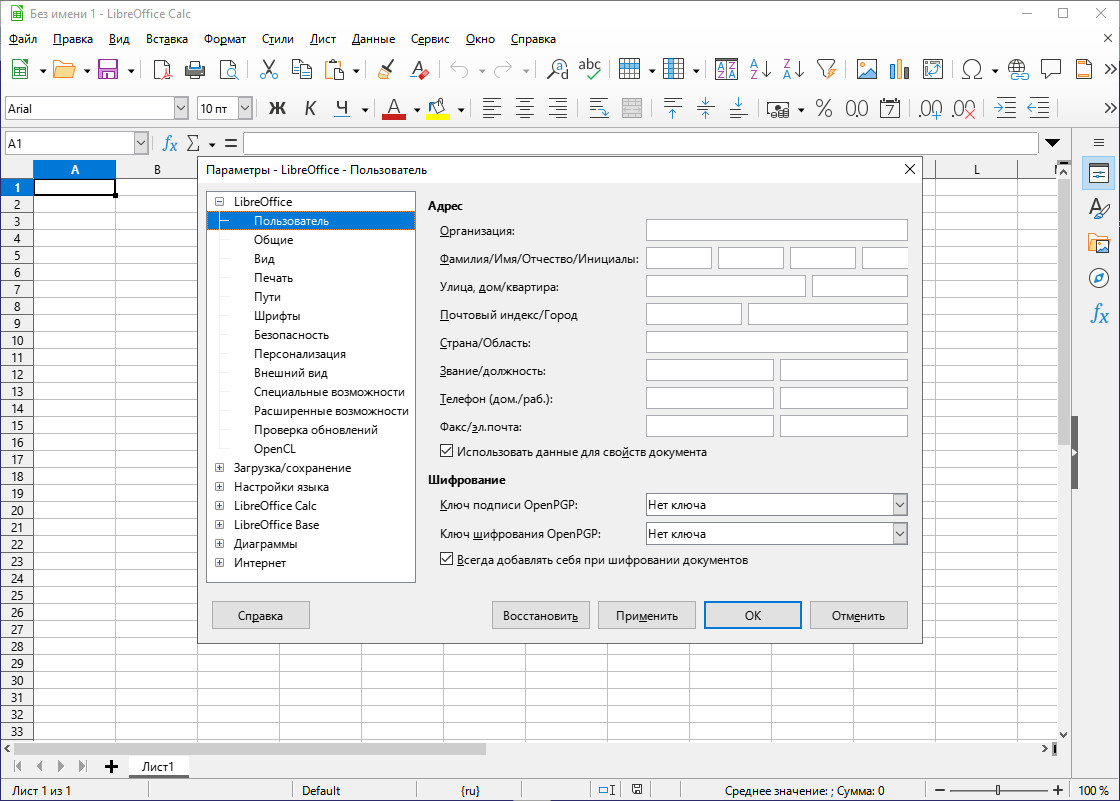Click the Print icon in toolbar
The width and height of the screenshot is (1120, 801).
click(x=194, y=69)
